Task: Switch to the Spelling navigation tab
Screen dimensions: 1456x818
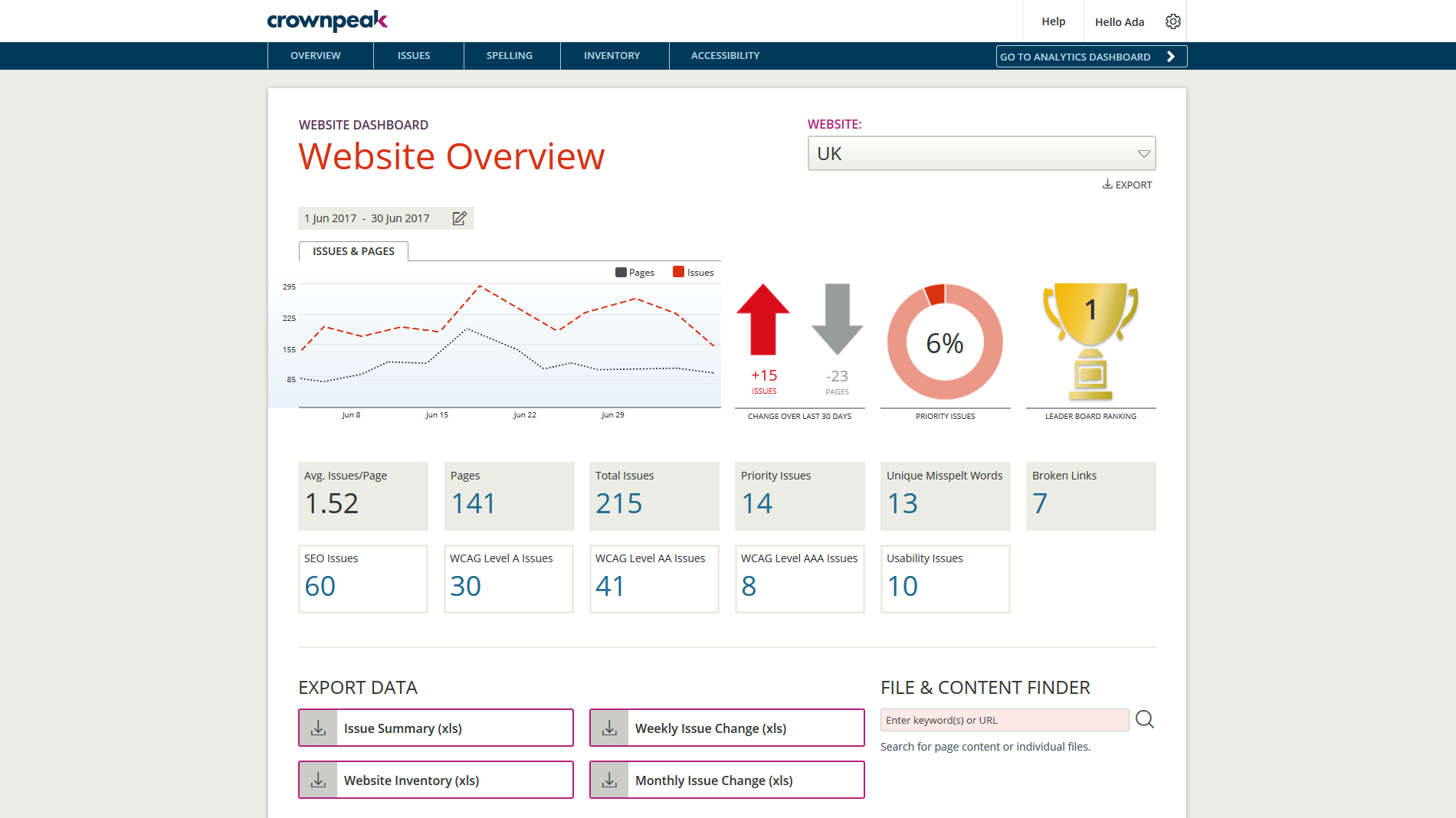Action: point(509,56)
